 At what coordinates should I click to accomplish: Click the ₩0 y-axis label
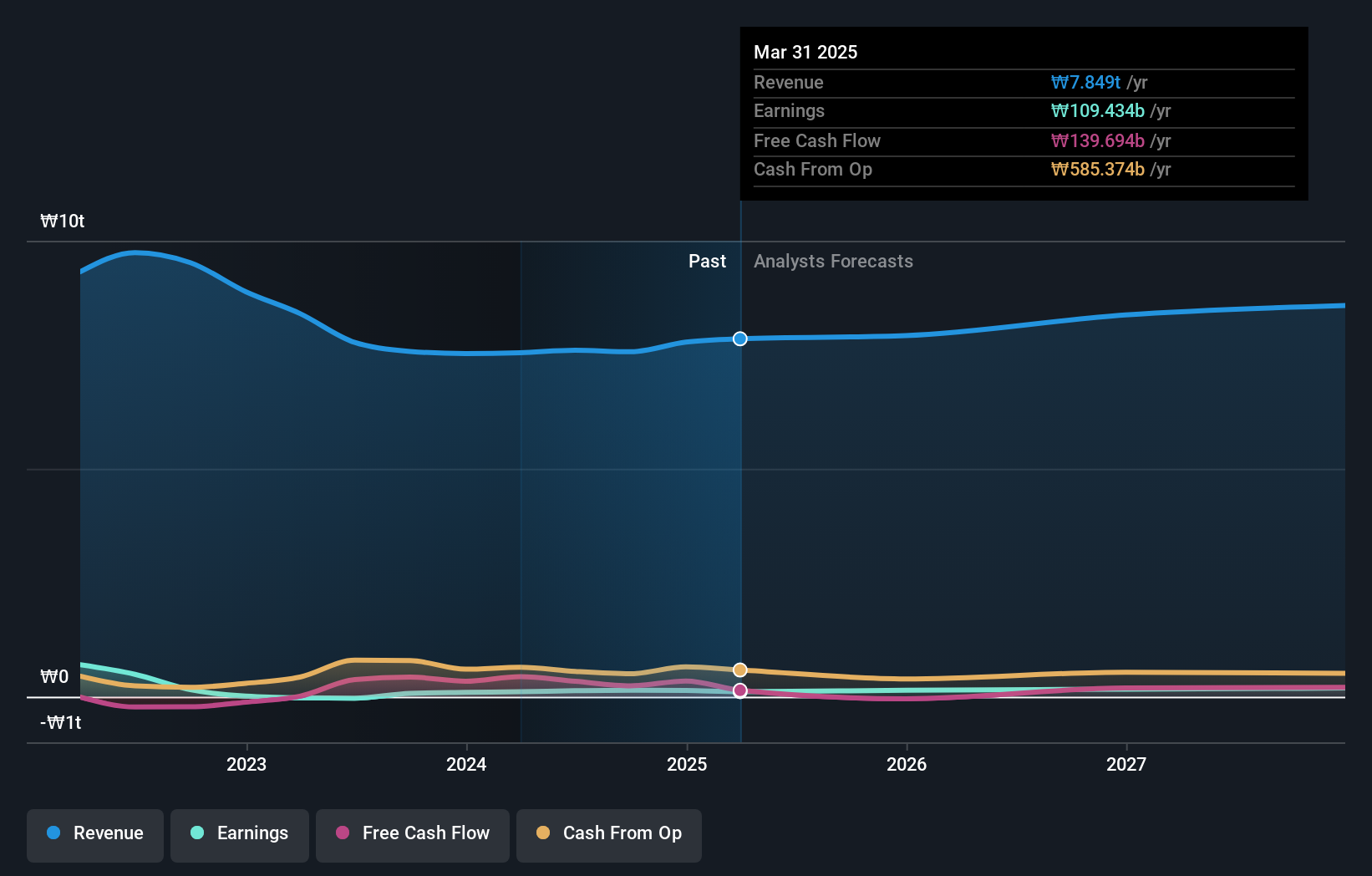(54, 676)
